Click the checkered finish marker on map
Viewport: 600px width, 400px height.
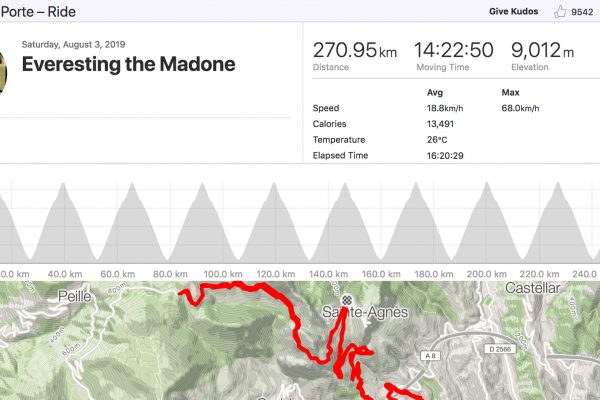click(347, 299)
